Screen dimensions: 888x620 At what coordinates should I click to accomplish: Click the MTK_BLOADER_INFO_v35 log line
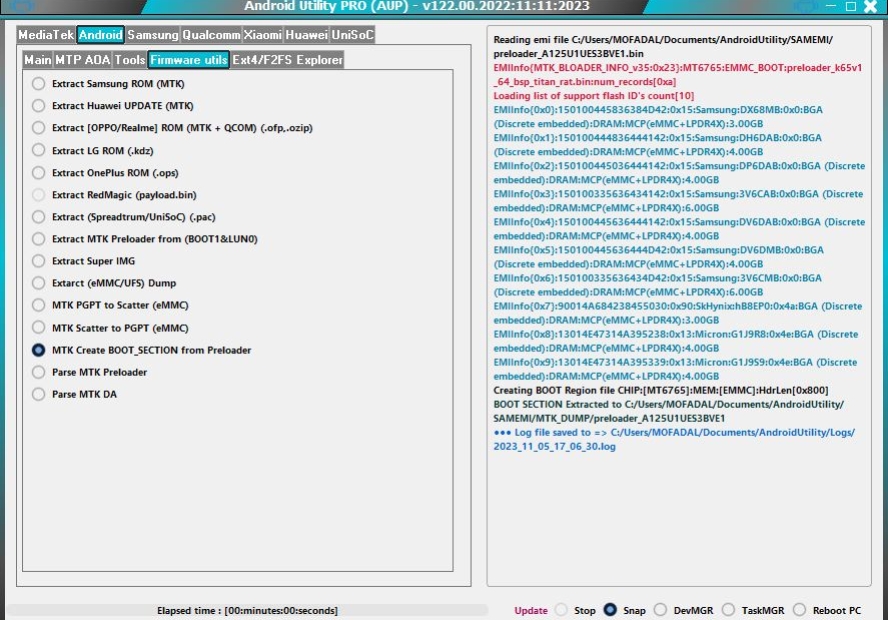pos(677,75)
